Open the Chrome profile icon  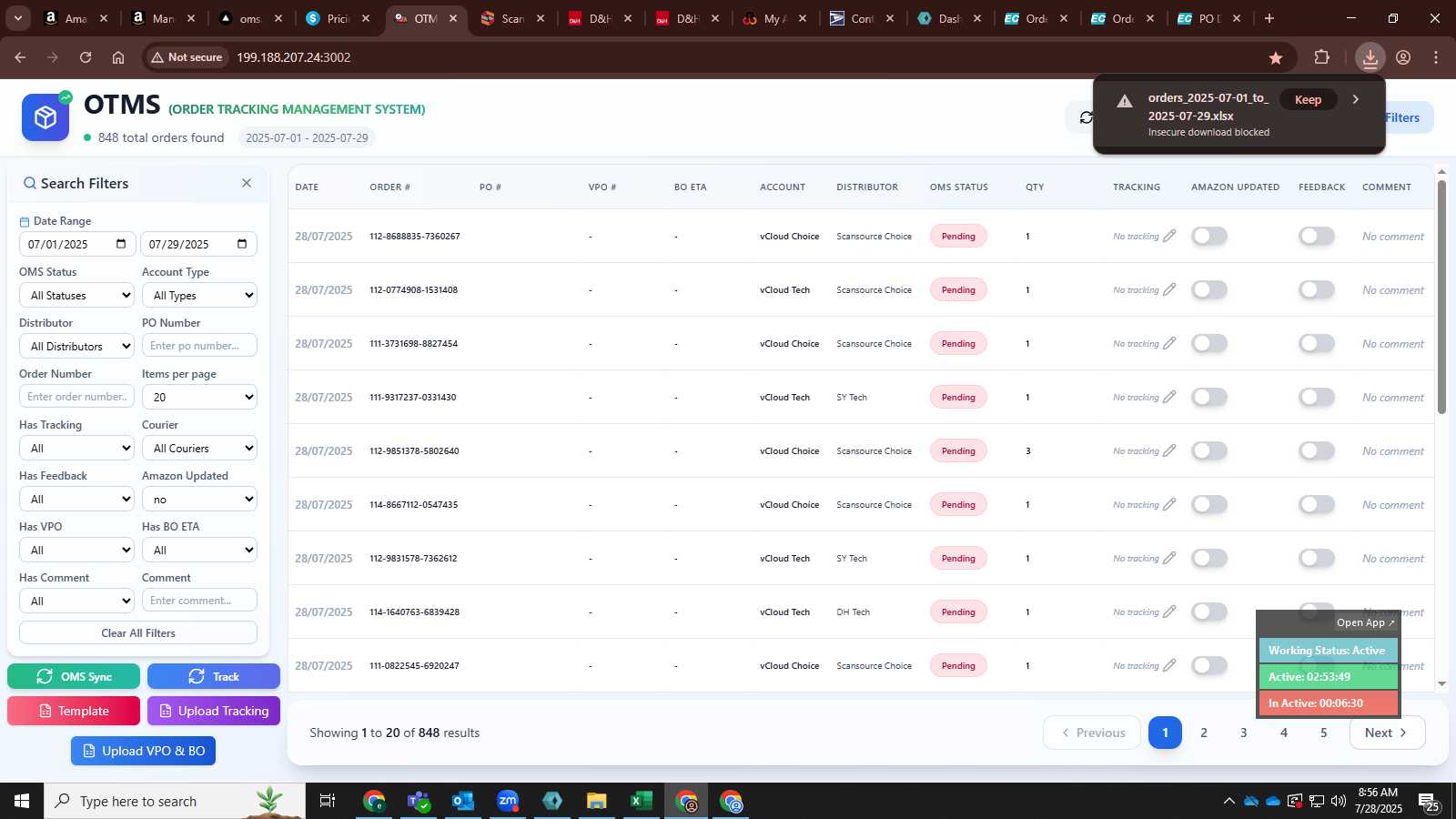click(x=1403, y=57)
